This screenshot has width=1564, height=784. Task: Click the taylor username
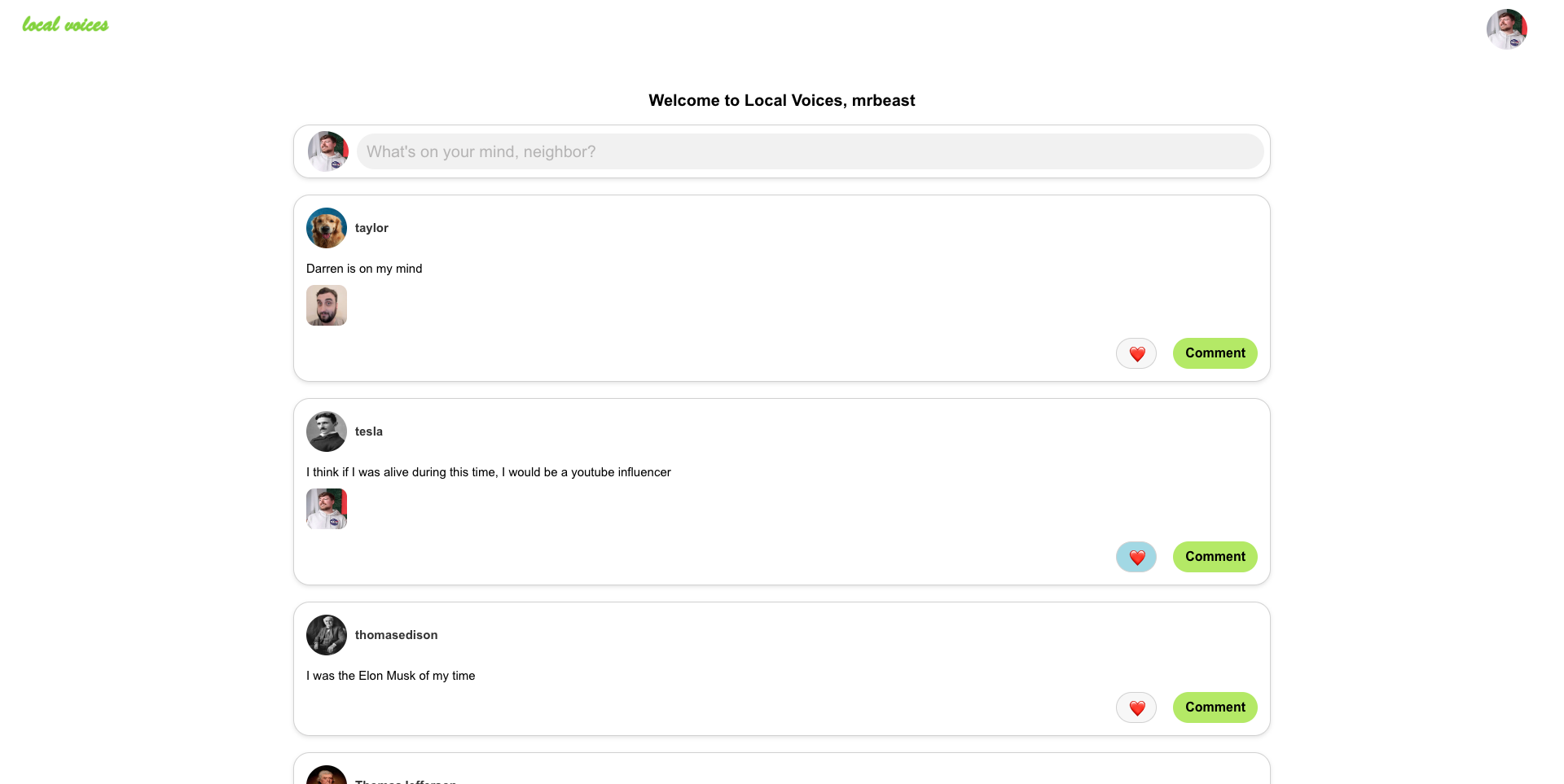click(371, 228)
